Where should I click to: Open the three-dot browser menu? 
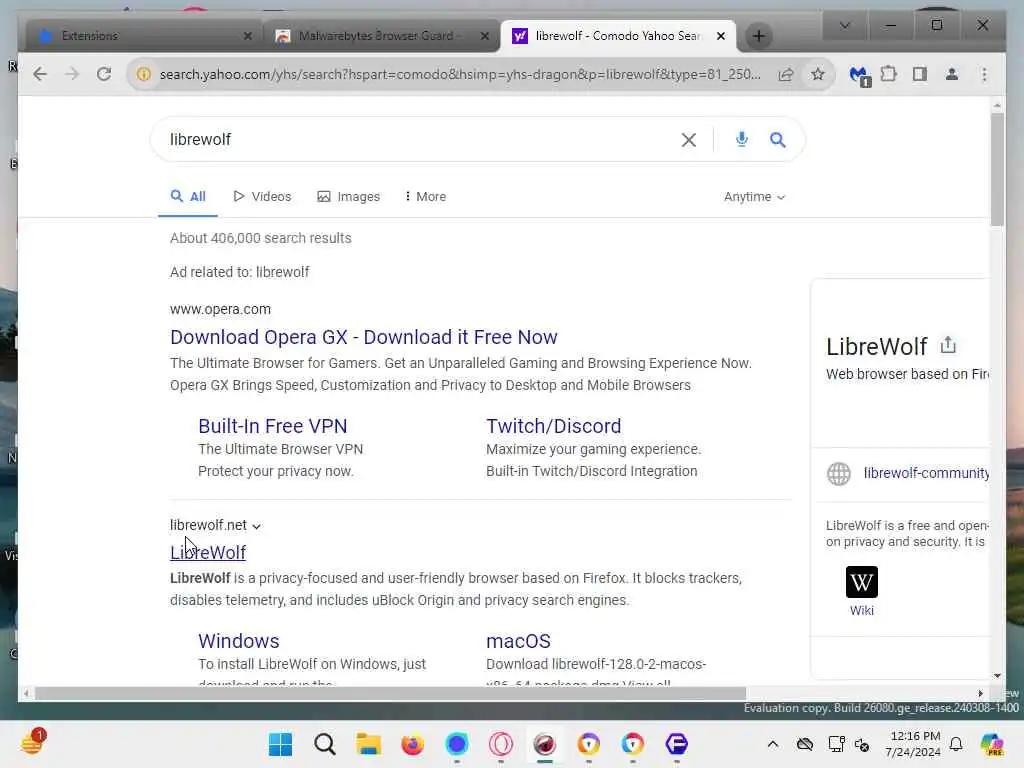click(984, 74)
